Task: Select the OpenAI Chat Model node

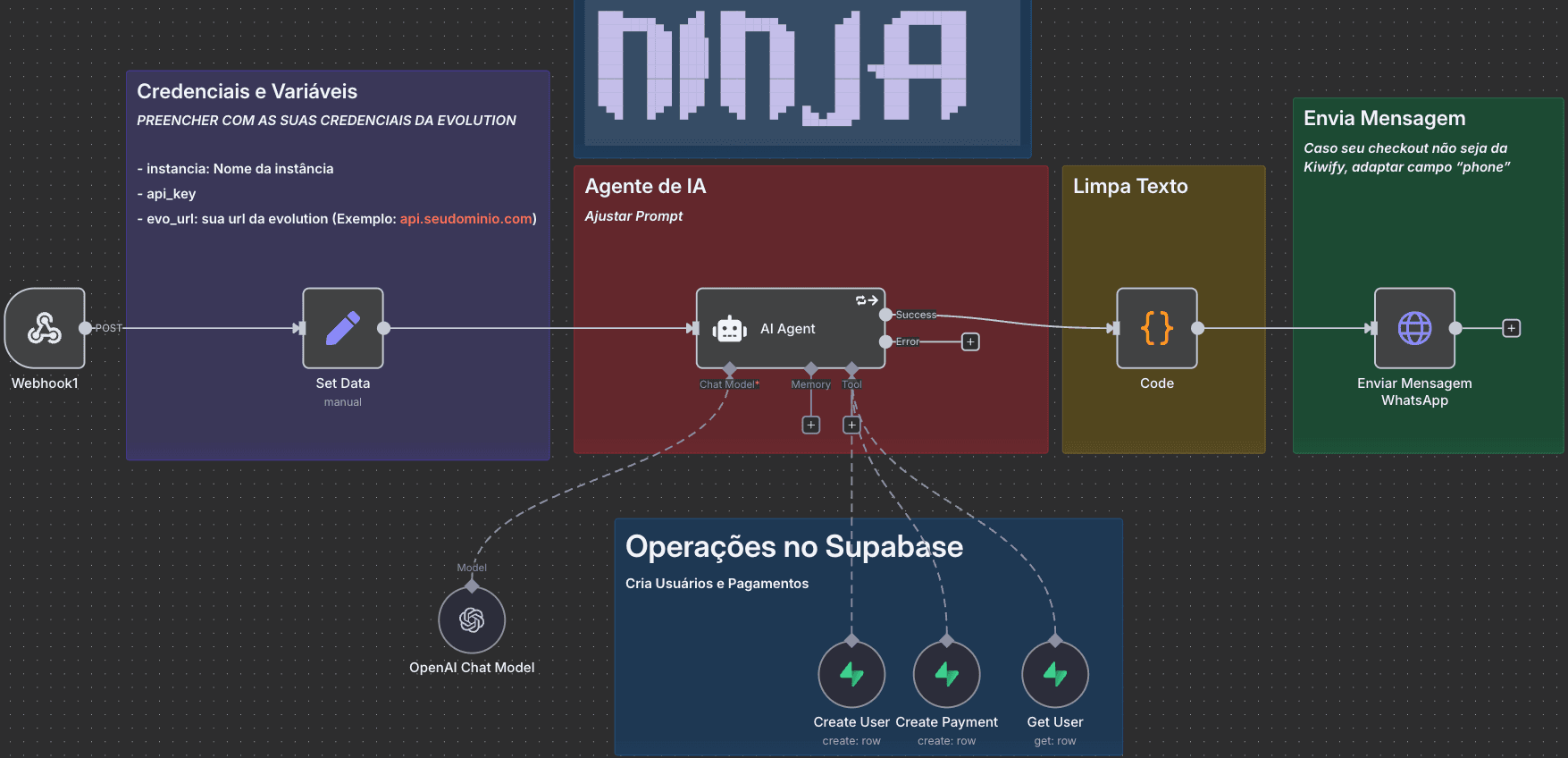Action: pos(472,619)
